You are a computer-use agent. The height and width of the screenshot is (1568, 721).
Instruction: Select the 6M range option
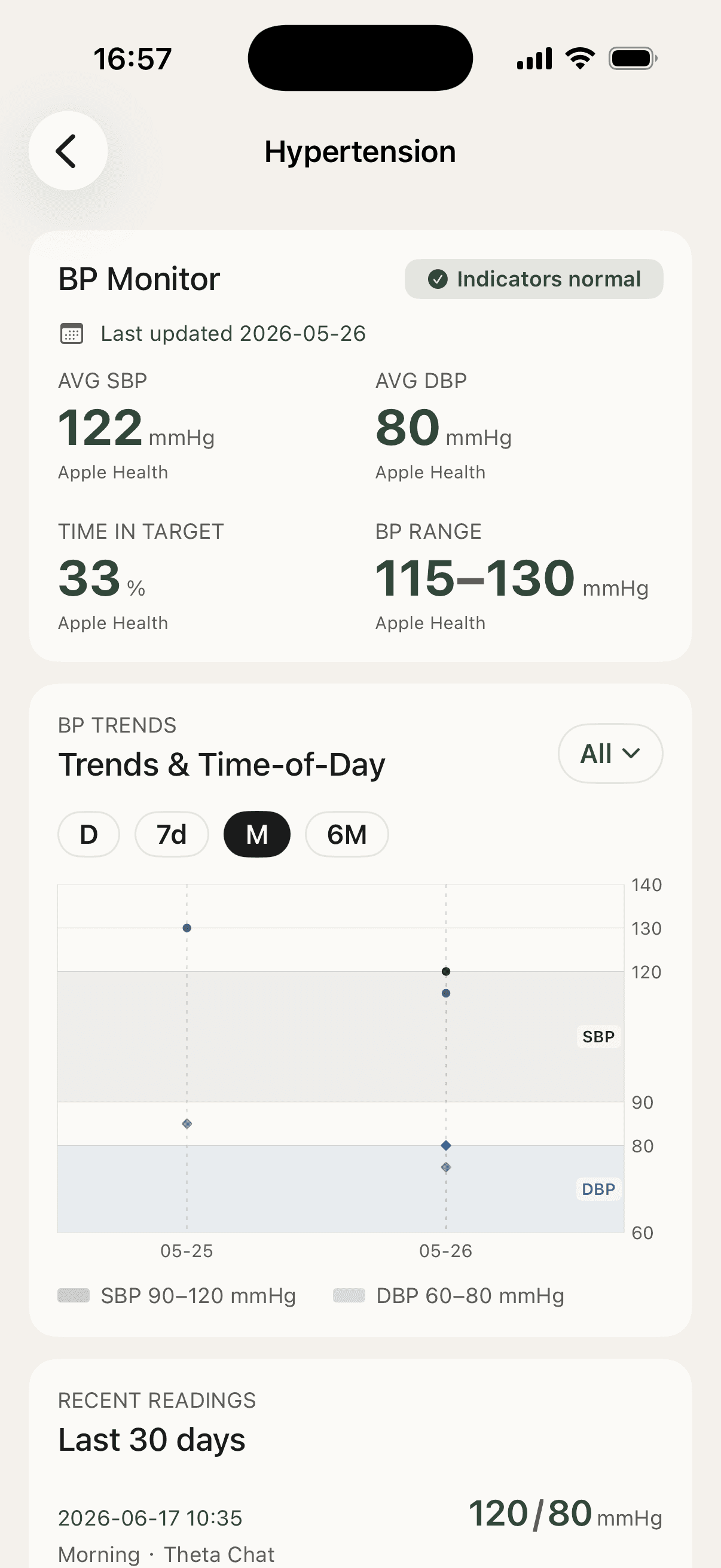347,834
